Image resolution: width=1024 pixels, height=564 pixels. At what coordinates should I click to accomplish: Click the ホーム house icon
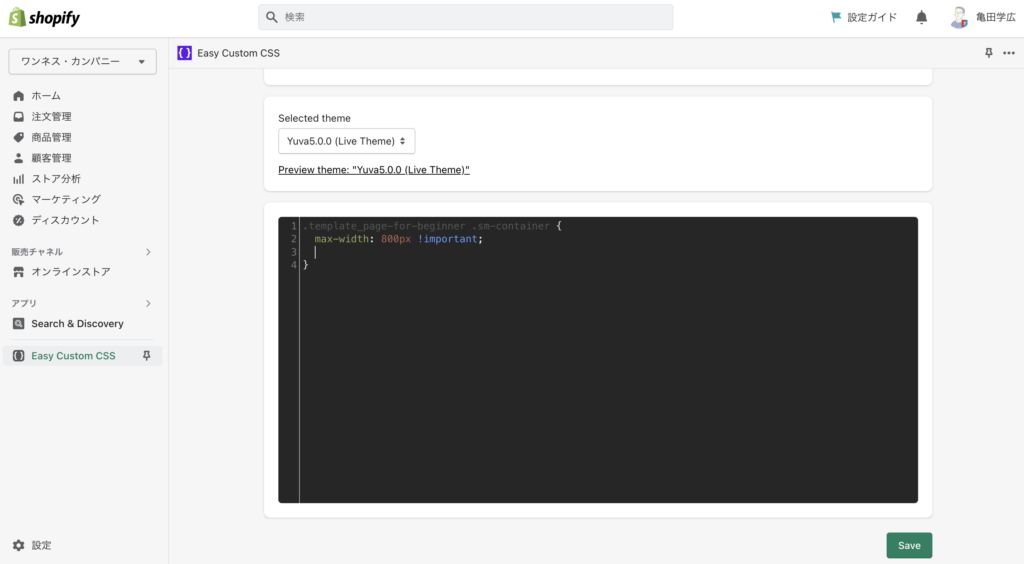pos(18,96)
